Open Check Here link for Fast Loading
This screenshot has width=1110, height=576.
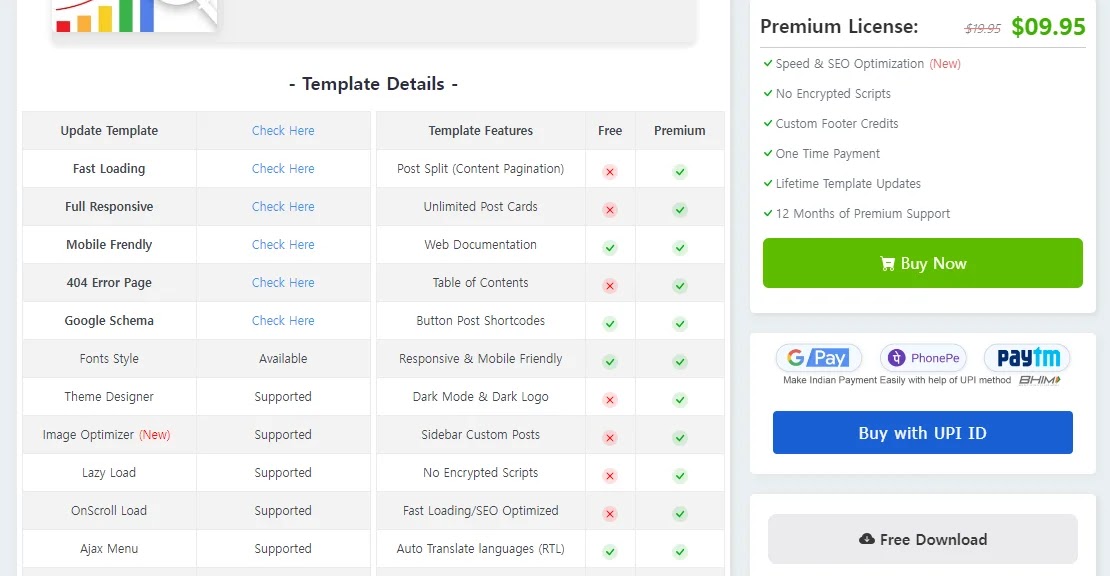tap(283, 168)
